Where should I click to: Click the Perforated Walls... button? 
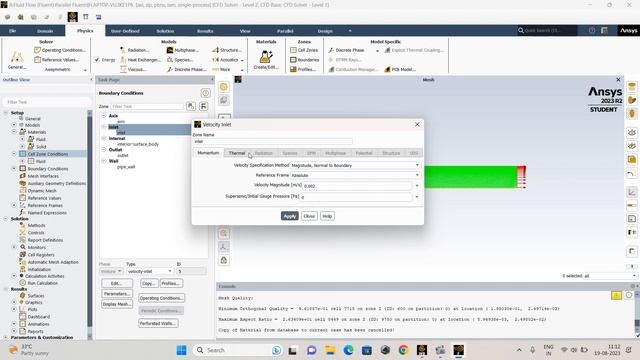click(x=158, y=323)
